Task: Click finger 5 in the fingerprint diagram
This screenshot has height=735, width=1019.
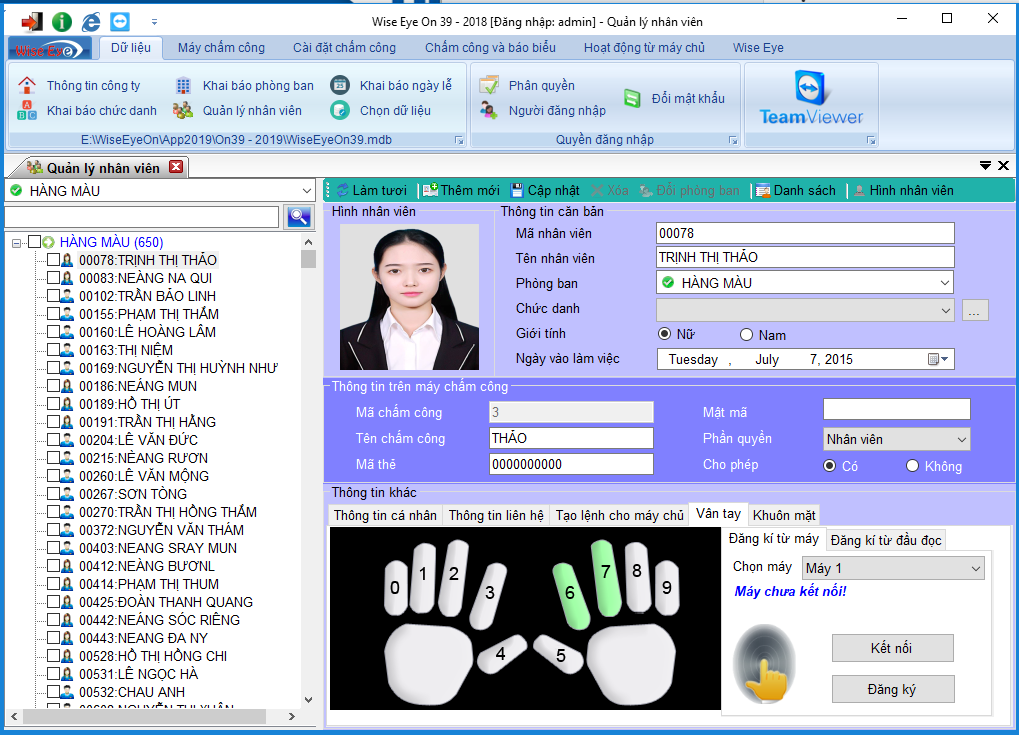Action: click(560, 656)
